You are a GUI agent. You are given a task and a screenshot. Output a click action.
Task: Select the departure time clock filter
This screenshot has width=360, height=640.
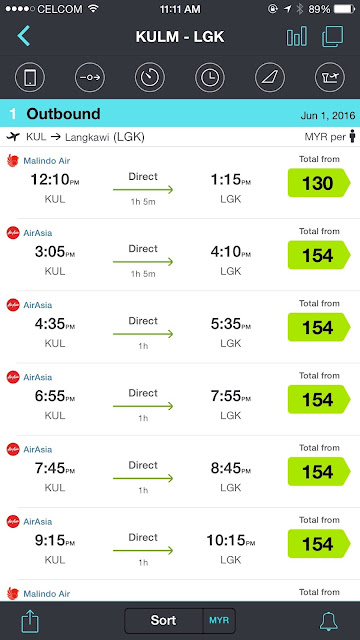pos(210,77)
